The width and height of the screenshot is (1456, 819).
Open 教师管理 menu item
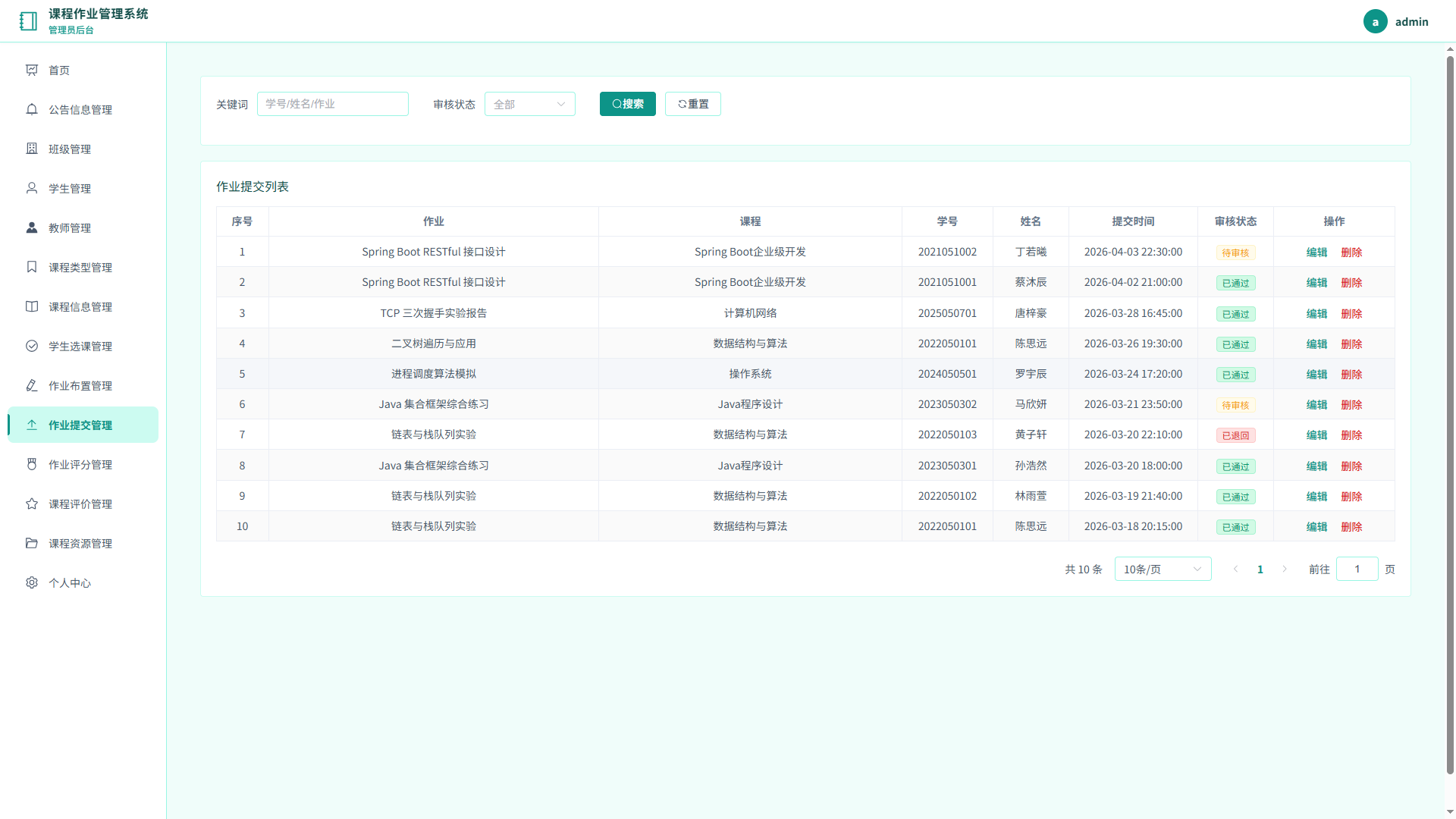click(x=83, y=227)
